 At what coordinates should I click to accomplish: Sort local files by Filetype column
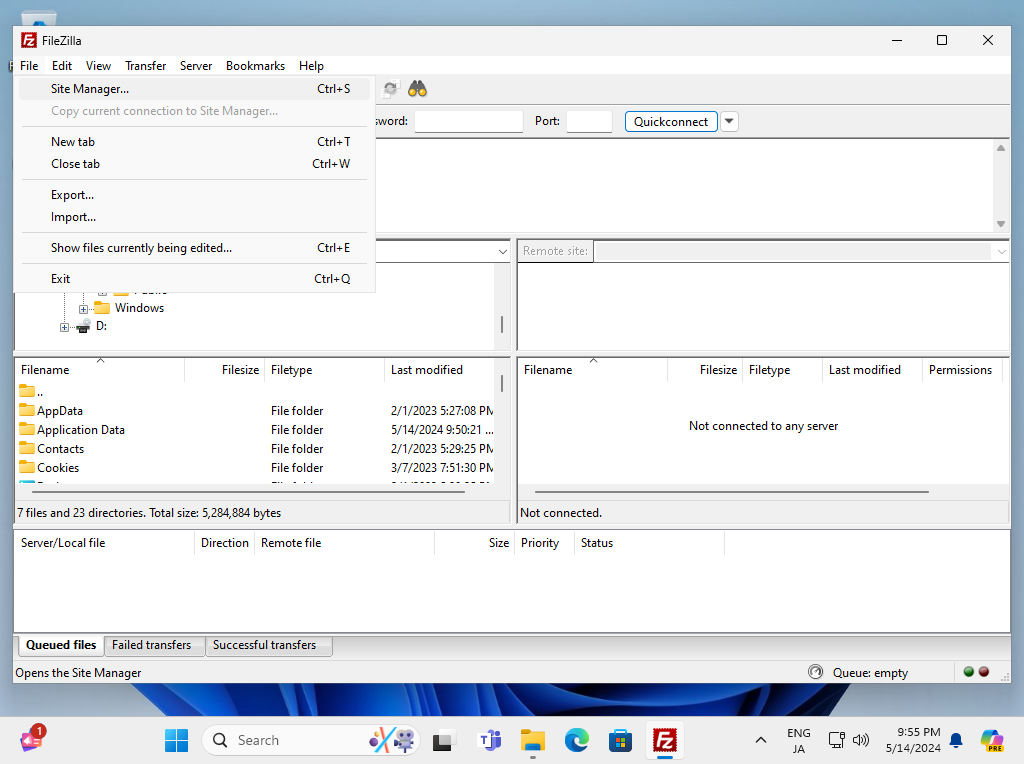(x=325, y=370)
